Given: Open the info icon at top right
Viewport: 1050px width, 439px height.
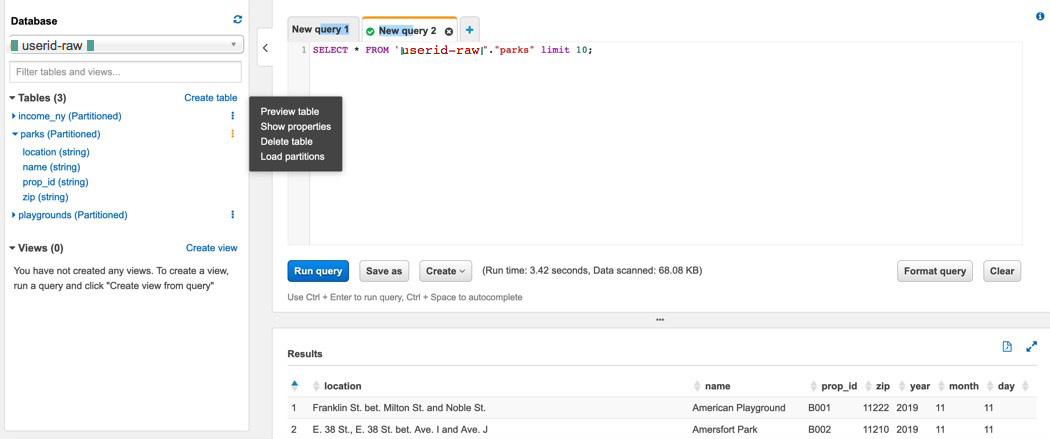Looking at the screenshot, I should coord(1040,17).
